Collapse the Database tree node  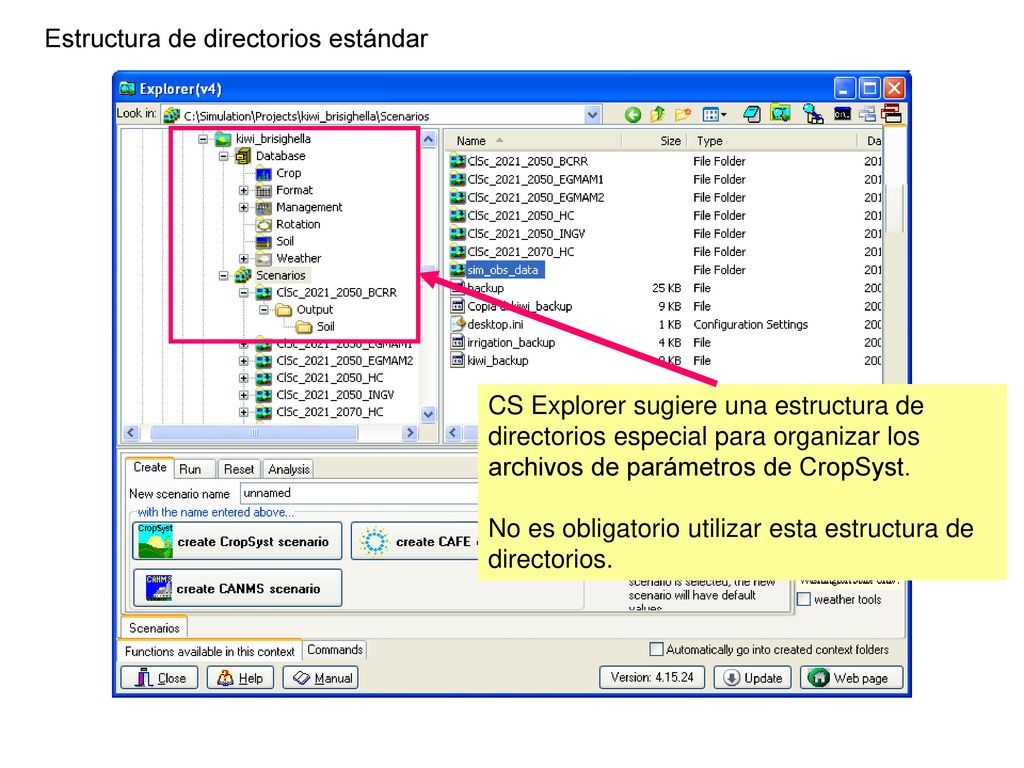pos(223,156)
